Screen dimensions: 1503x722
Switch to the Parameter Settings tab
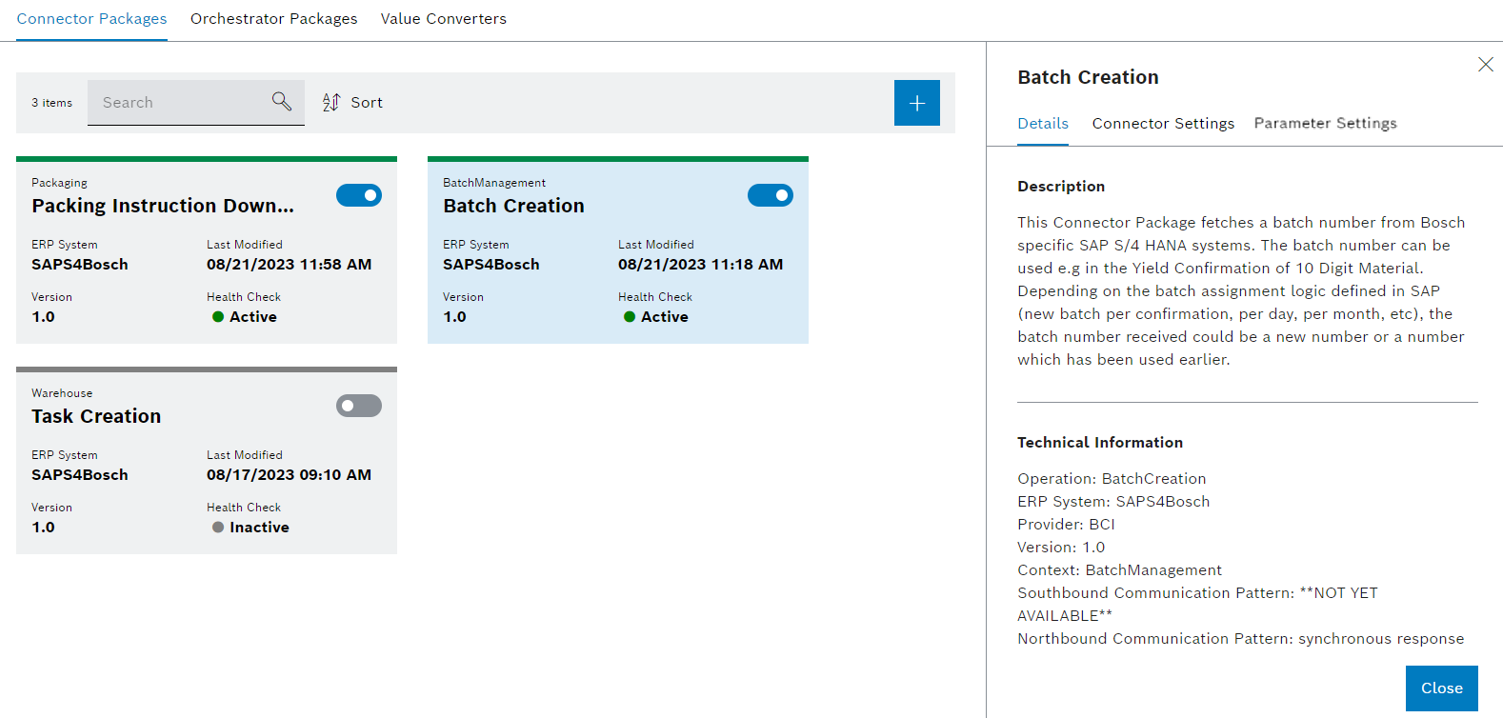click(1325, 123)
